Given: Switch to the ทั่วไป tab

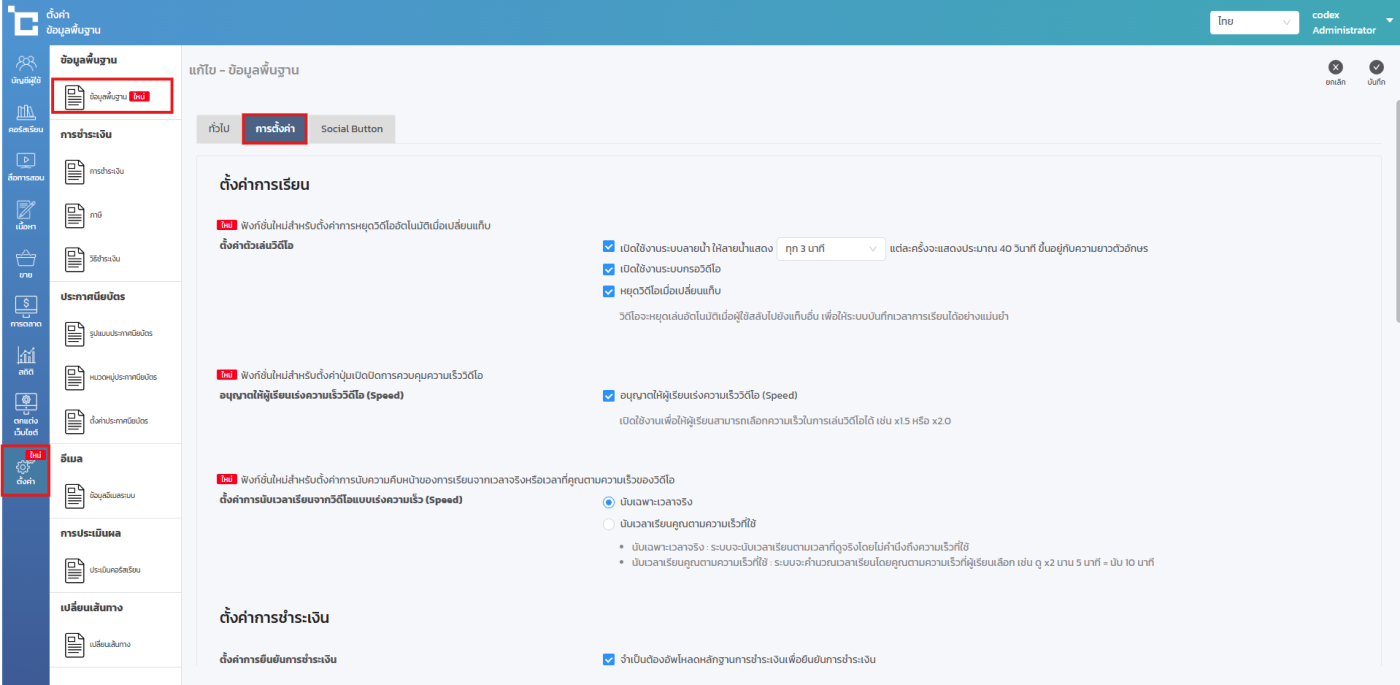Looking at the screenshot, I should pos(219,129).
